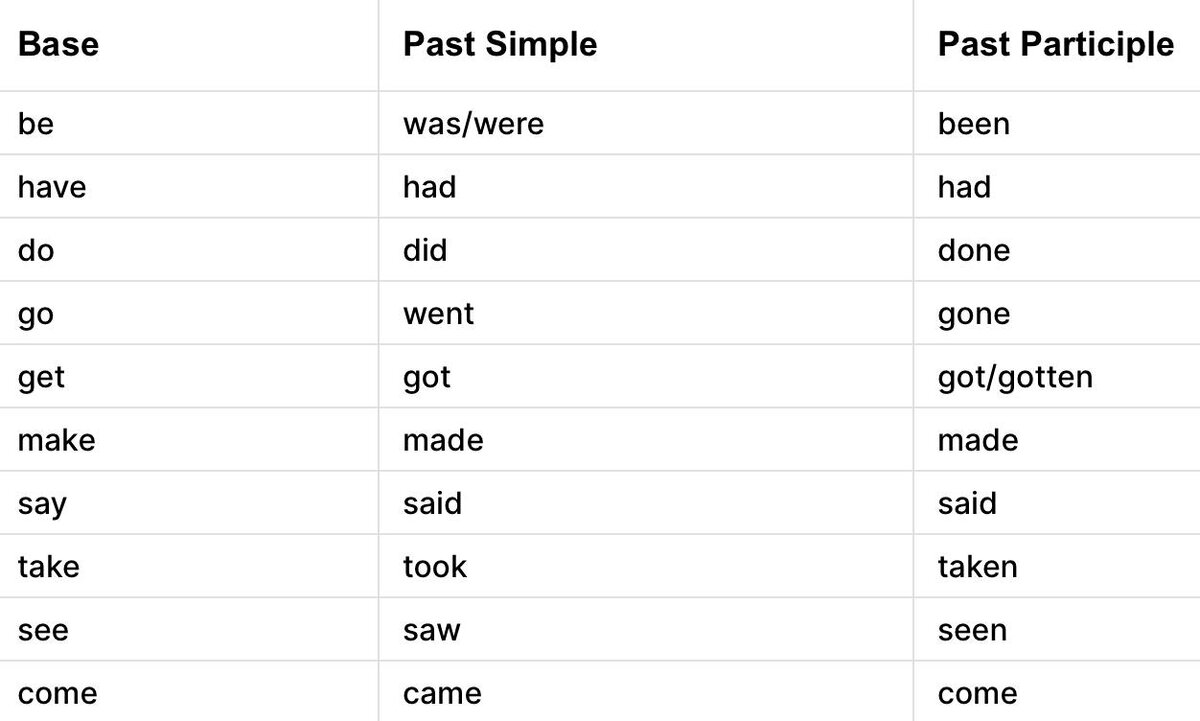Click the word saw

point(432,631)
